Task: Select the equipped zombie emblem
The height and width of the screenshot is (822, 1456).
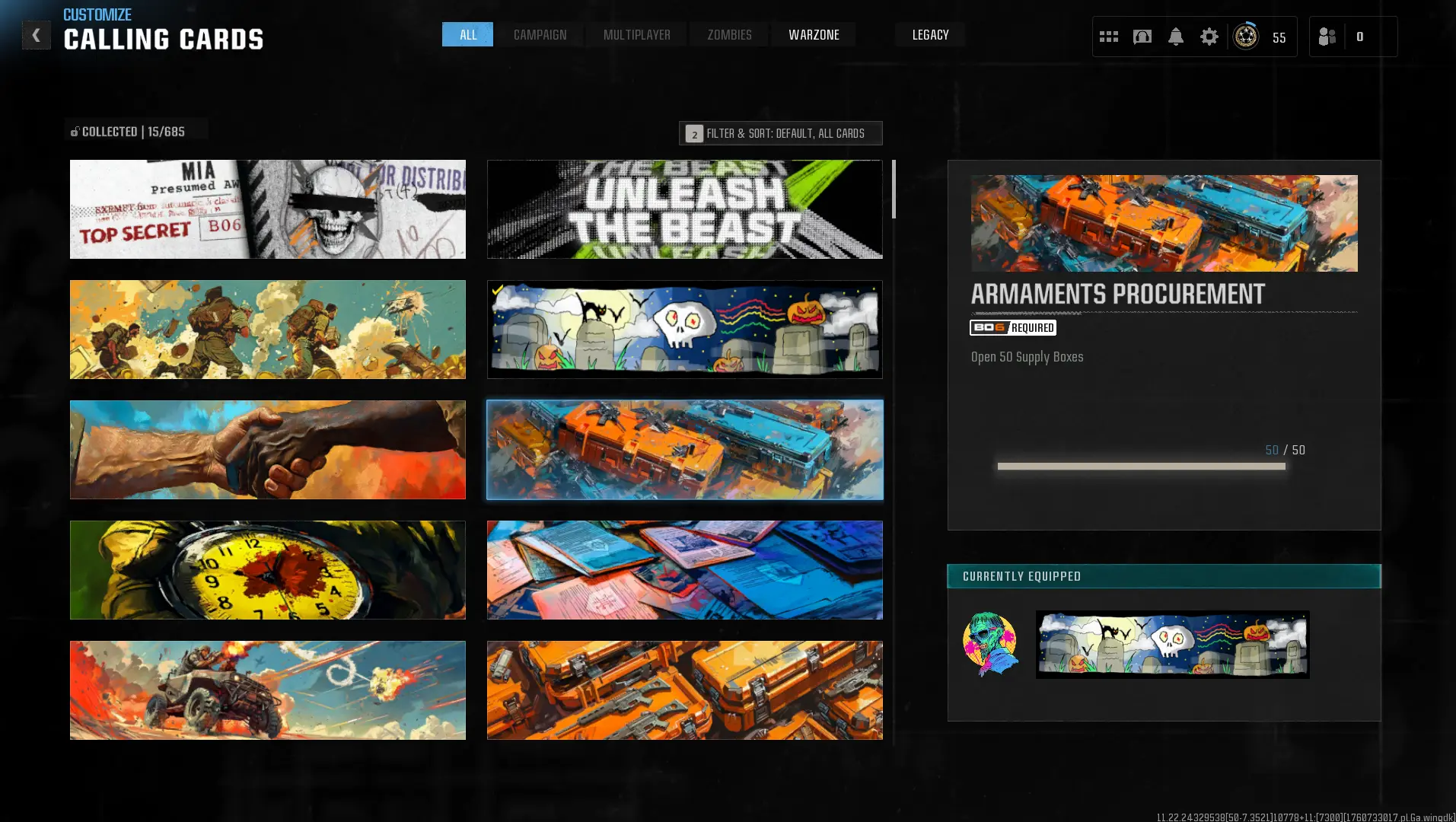Action: [x=989, y=644]
